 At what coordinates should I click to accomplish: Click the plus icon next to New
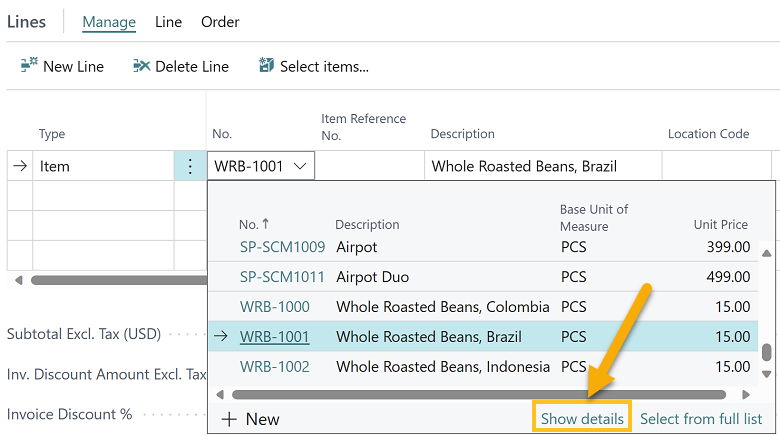tap(229, 419)
